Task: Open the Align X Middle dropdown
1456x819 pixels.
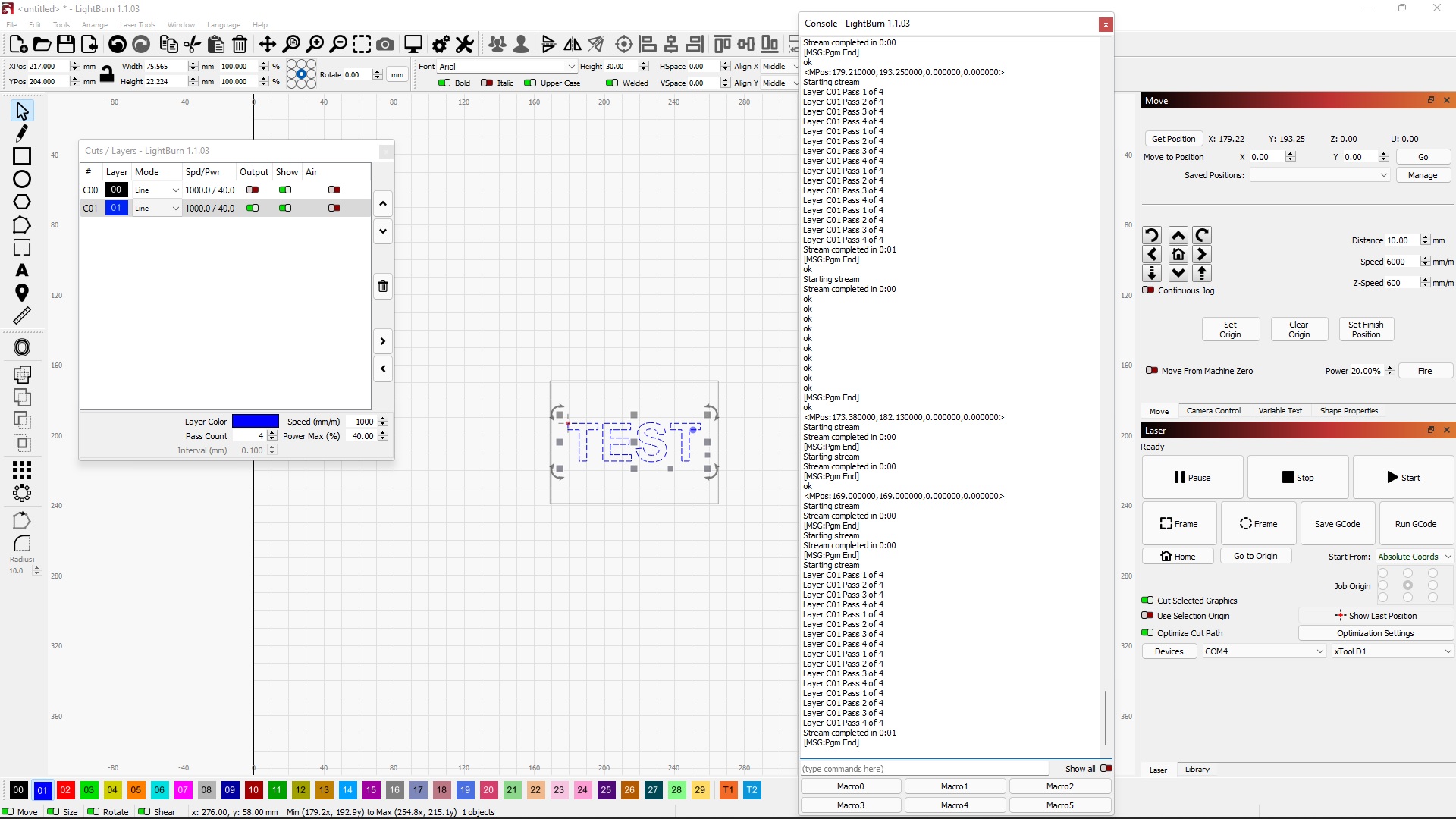Action: [x=780, y=67]
